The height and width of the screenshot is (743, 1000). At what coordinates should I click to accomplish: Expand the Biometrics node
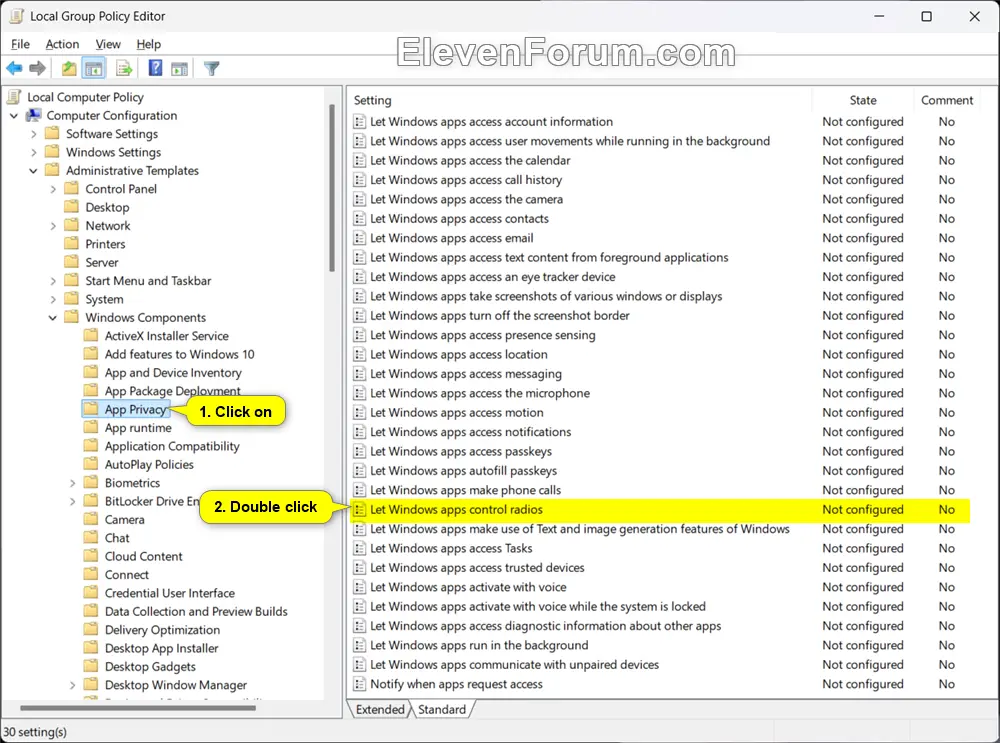pyautogui.click(x=72, y=483)
